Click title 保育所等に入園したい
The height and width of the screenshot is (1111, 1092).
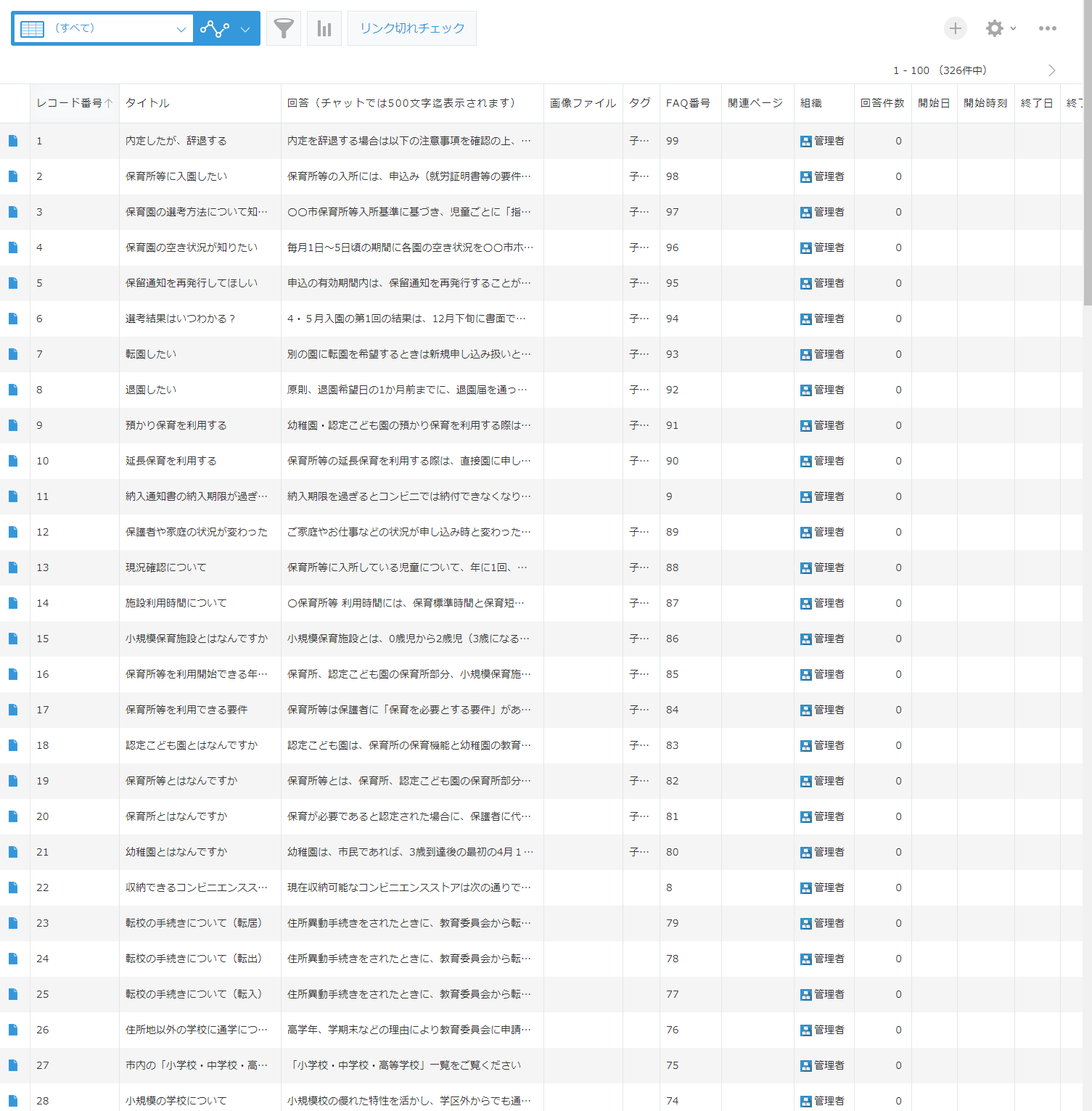[176, 176]
